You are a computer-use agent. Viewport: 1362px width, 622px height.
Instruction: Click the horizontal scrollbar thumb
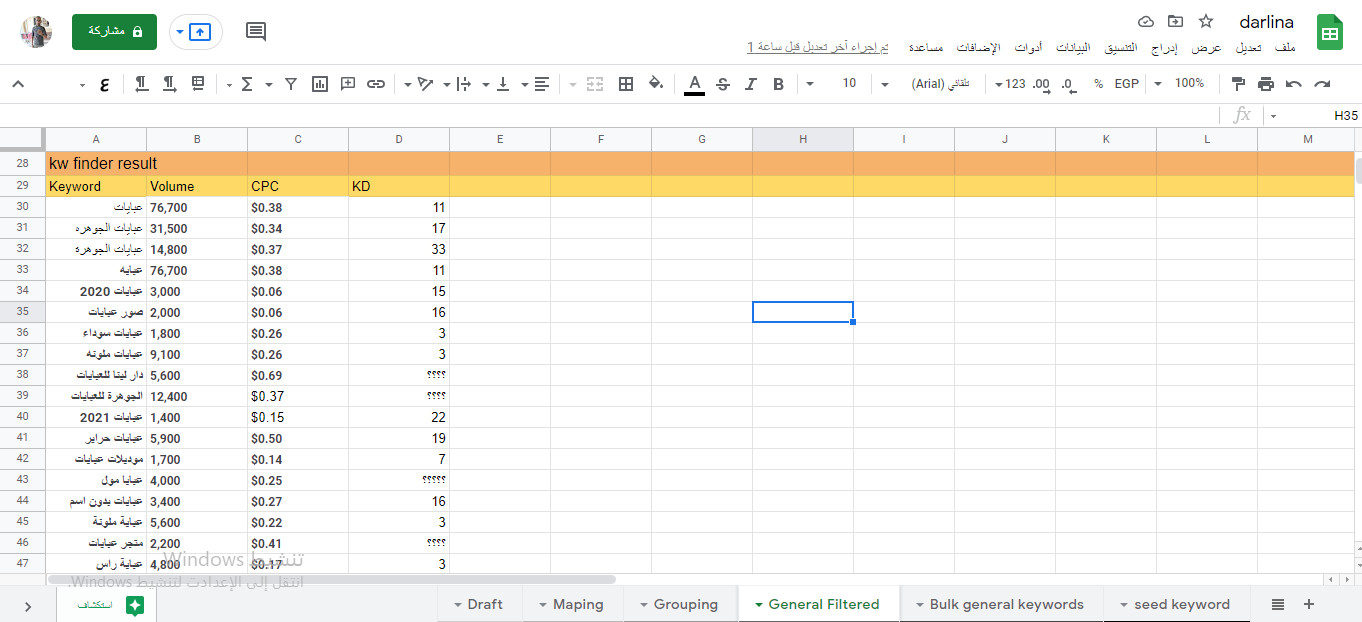330,579
